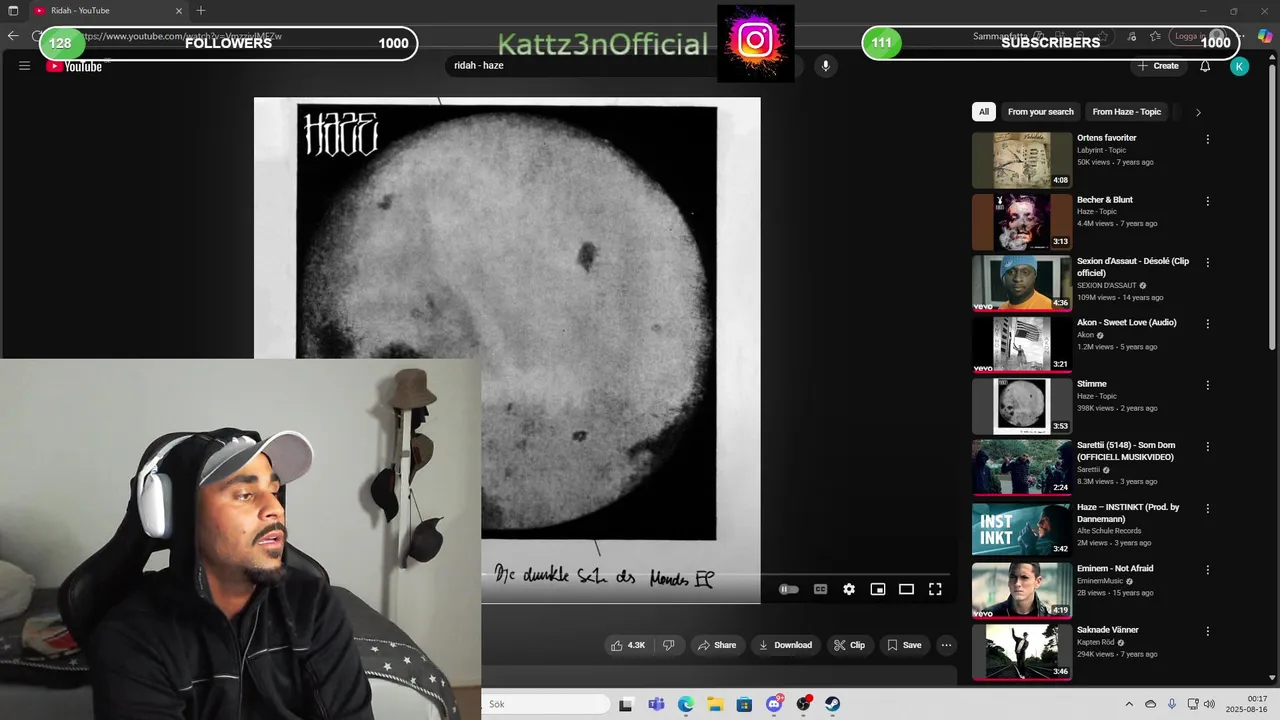Open options menu for Becher & Blunt
The image size is (1280, 720).
pyautogui.click(x=1207, y=201)
